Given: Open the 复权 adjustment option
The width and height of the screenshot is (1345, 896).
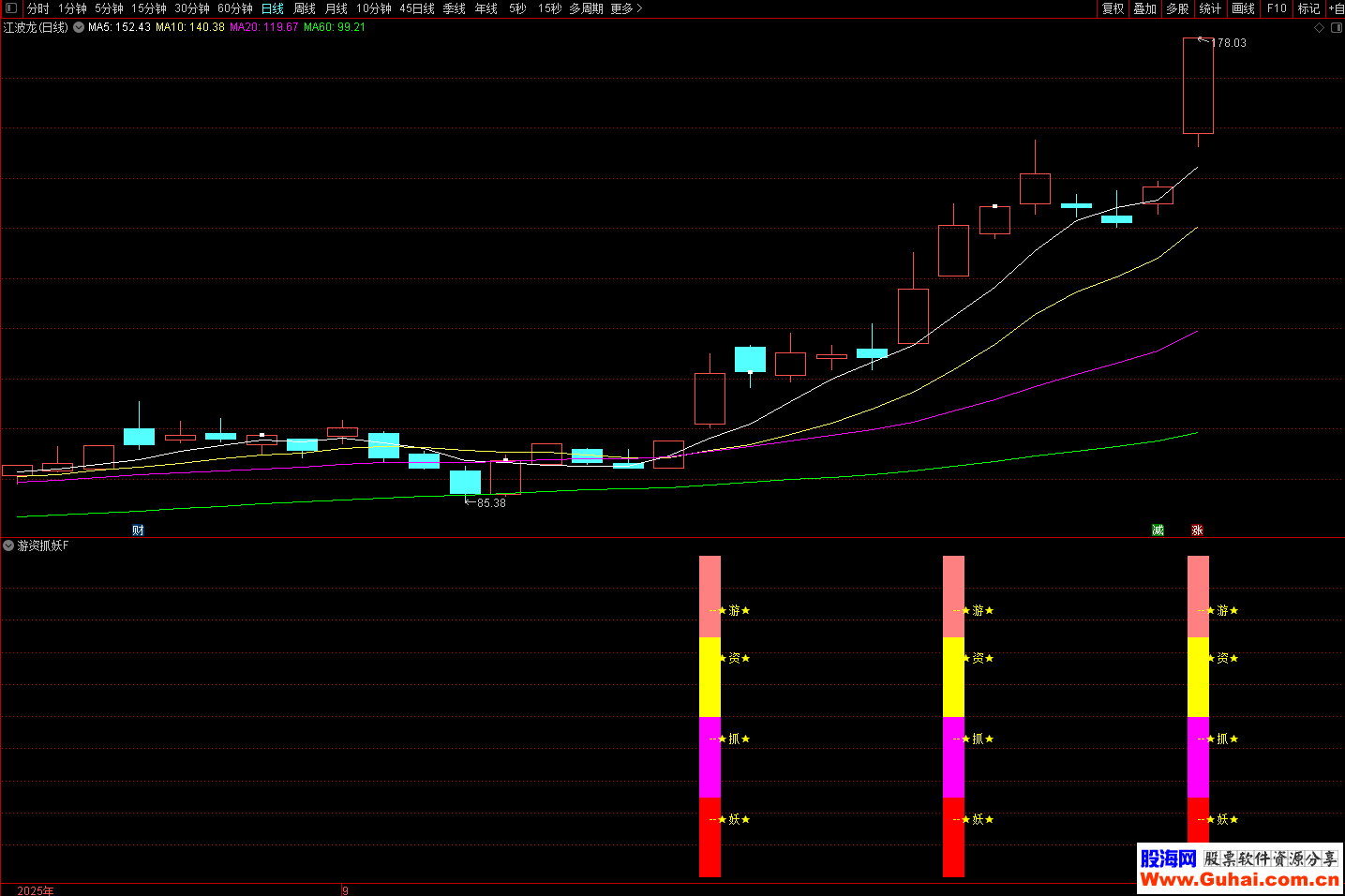Looking at the screenshot, I should [1113, 8].
